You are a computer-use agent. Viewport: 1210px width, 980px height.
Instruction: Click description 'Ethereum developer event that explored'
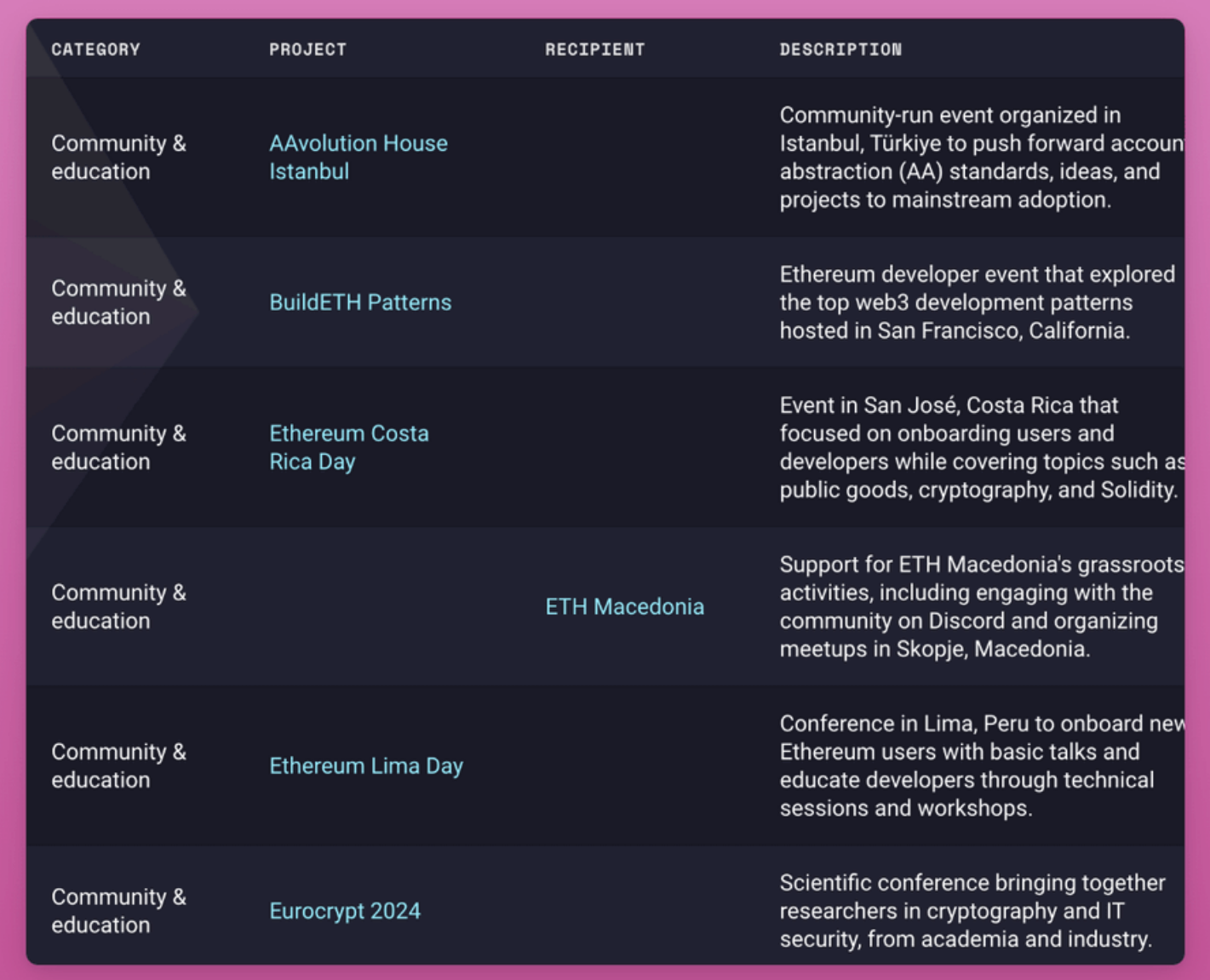tap(978, 302)
